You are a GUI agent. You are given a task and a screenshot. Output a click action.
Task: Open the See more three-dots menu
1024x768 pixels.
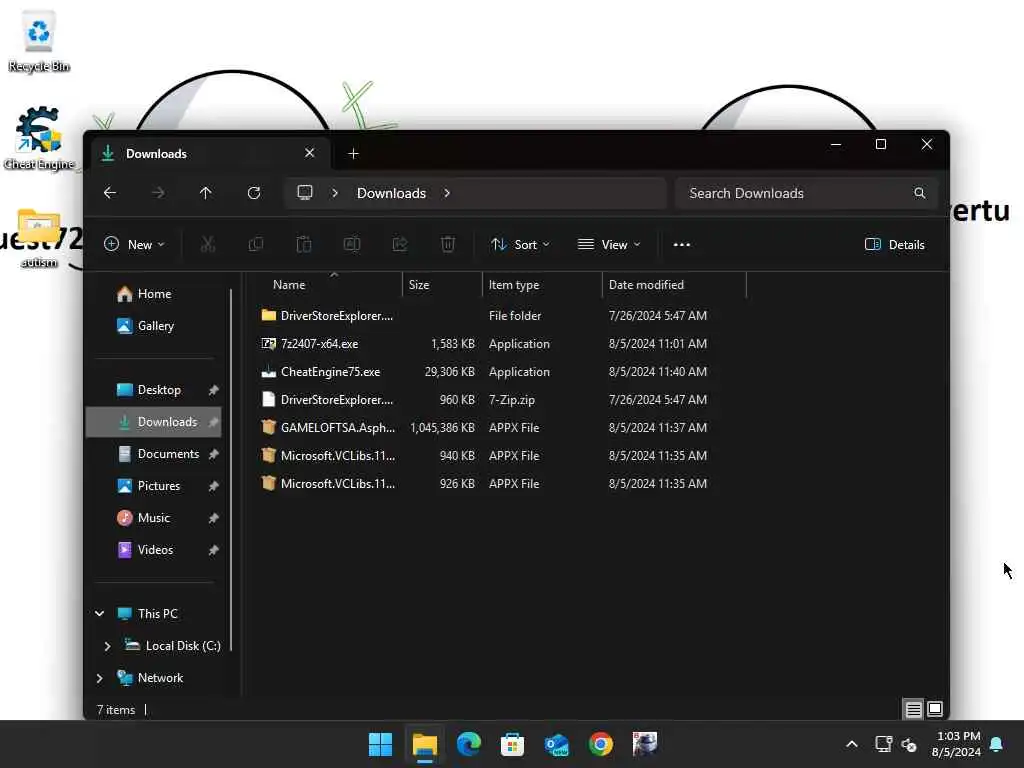click(x=681, y=244)
